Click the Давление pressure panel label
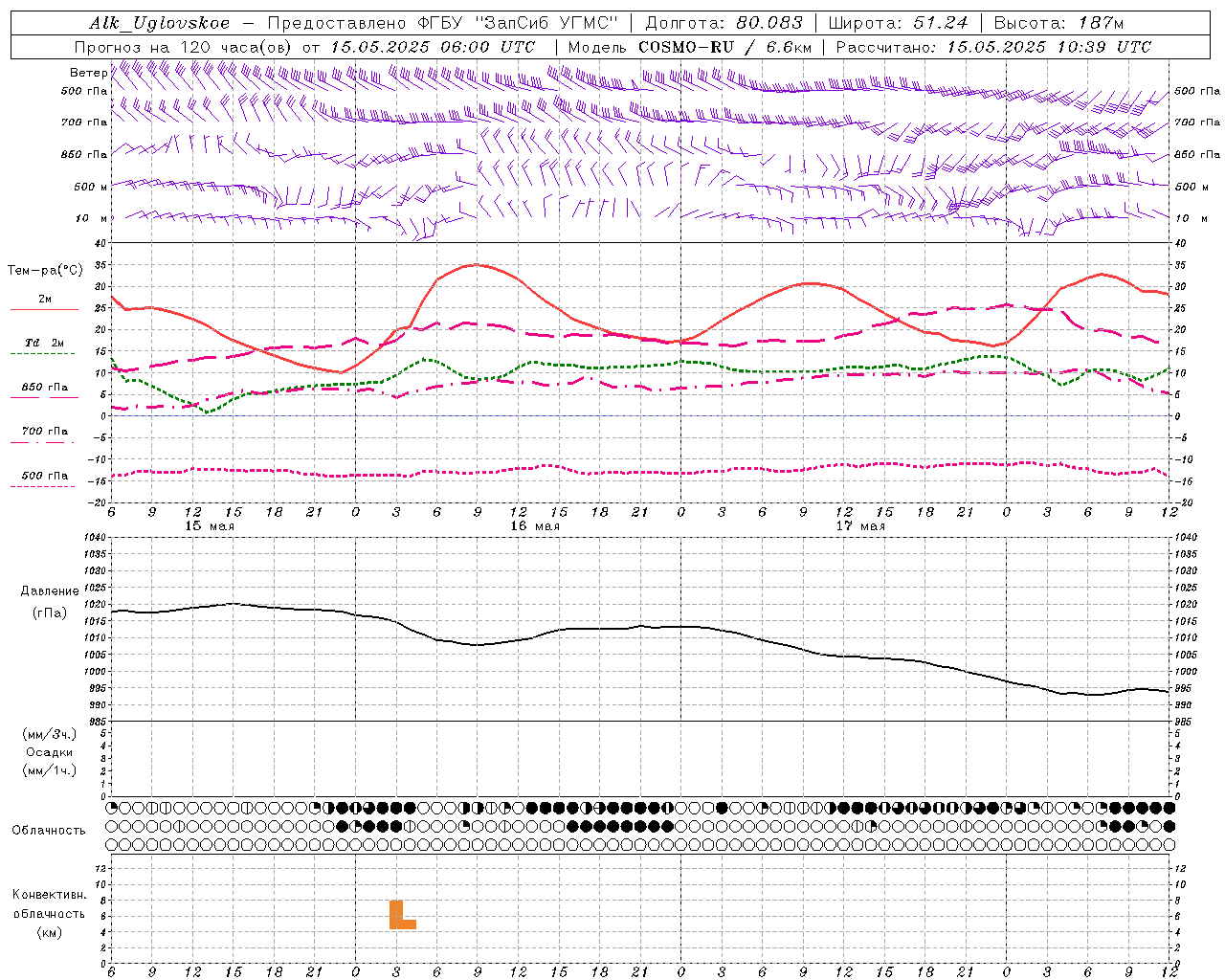This screenshot has height=980, width=1225. click(x=50, y=591)
